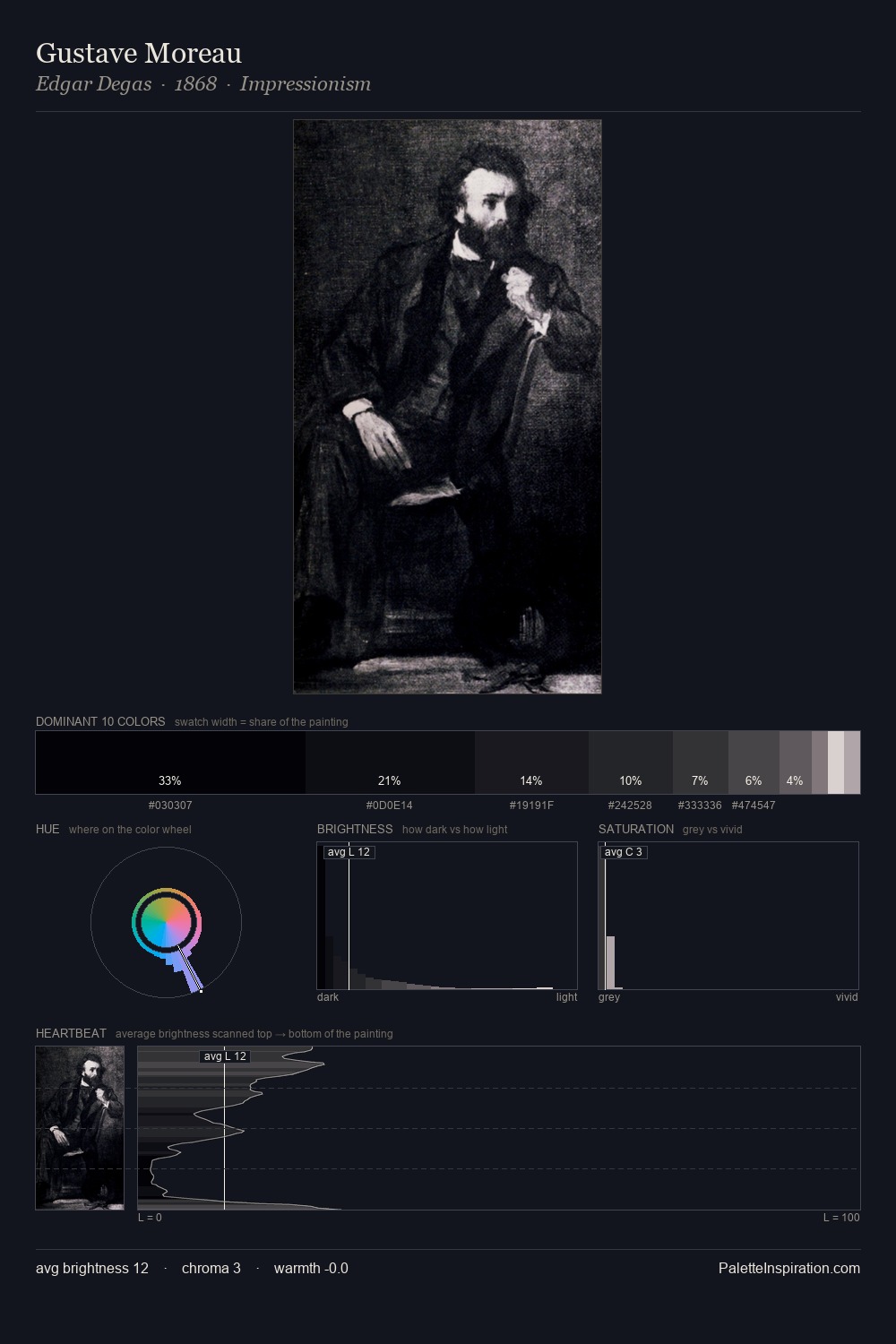Click 'where on the color wheel' caption
Screen dimensions: 896x1344
[x=130, y=830]
